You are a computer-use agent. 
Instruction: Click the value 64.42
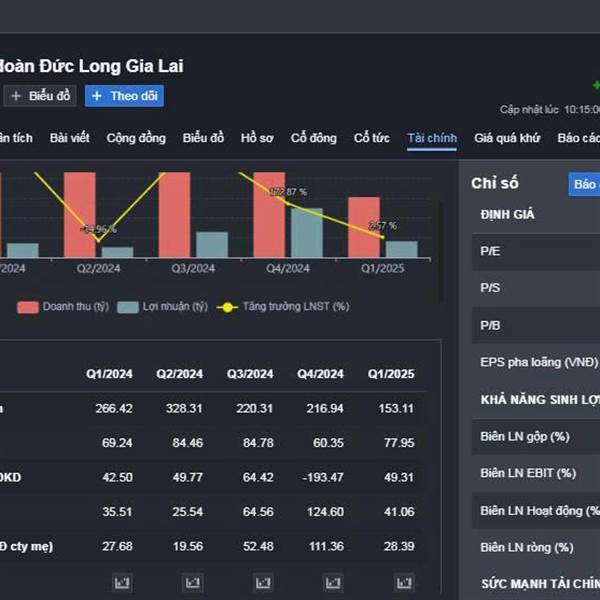click(258, 477)
